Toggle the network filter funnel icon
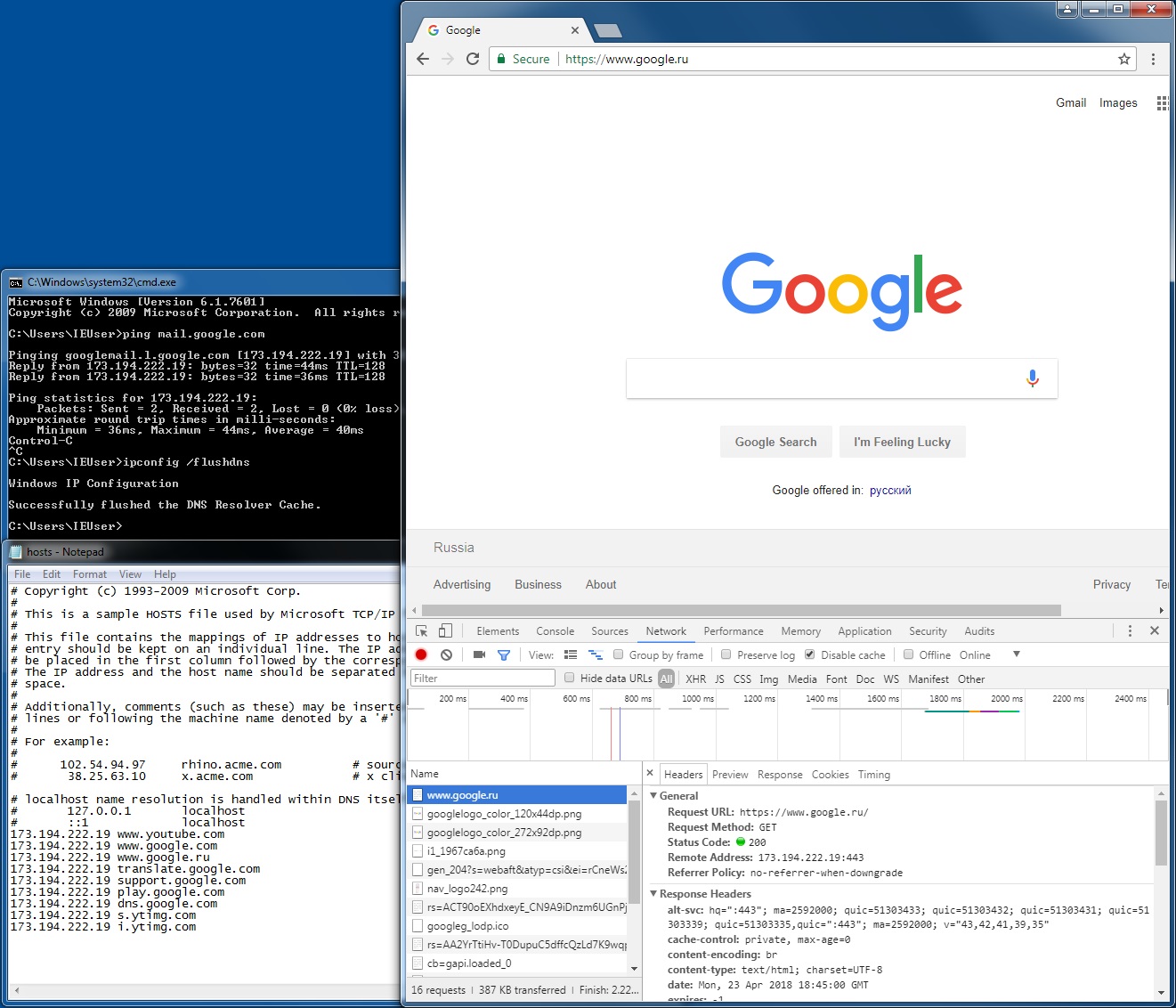1176x1008 pixels. [x=504, y=654]
